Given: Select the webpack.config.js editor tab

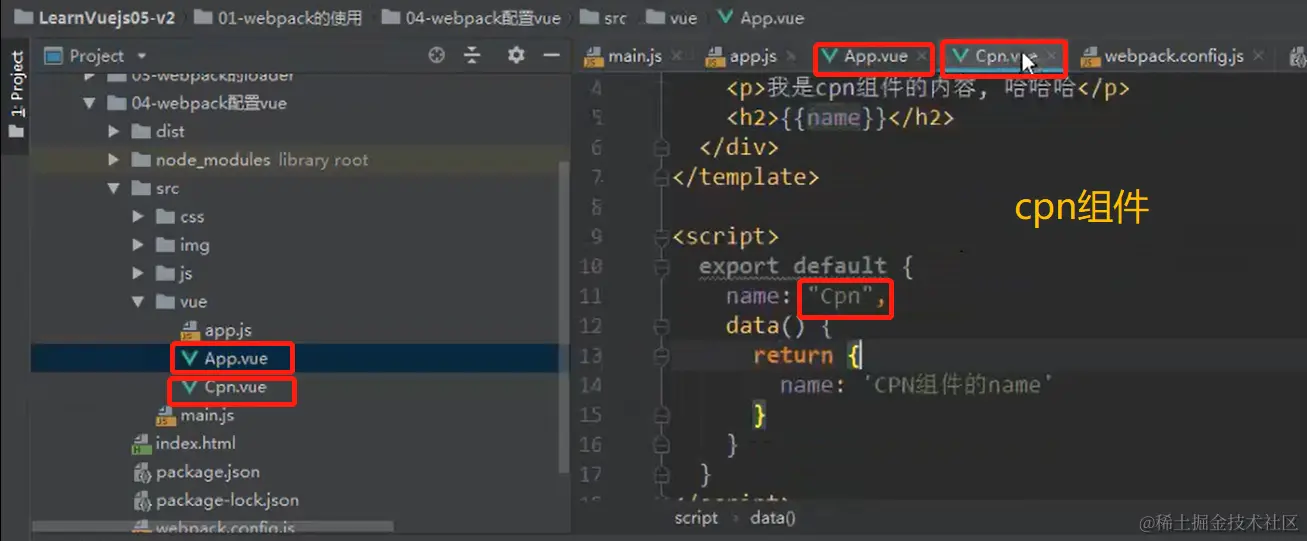Looking at the screenshot, I should [x=1173, y=56].
